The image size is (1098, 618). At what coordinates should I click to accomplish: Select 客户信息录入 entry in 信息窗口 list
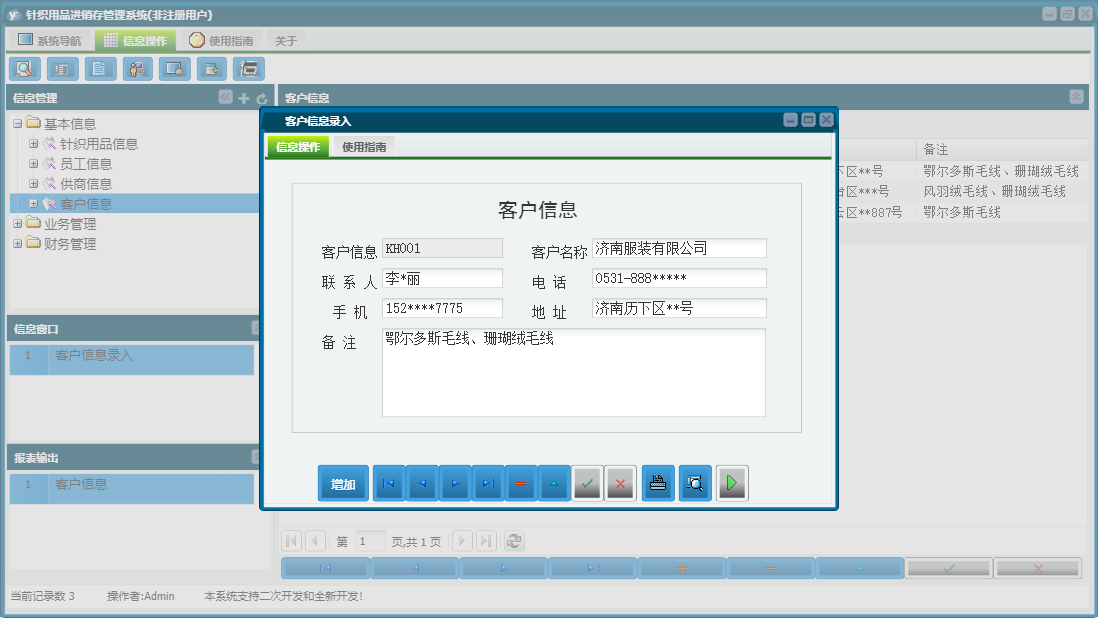pyautogui.click(x=132, y=359)
